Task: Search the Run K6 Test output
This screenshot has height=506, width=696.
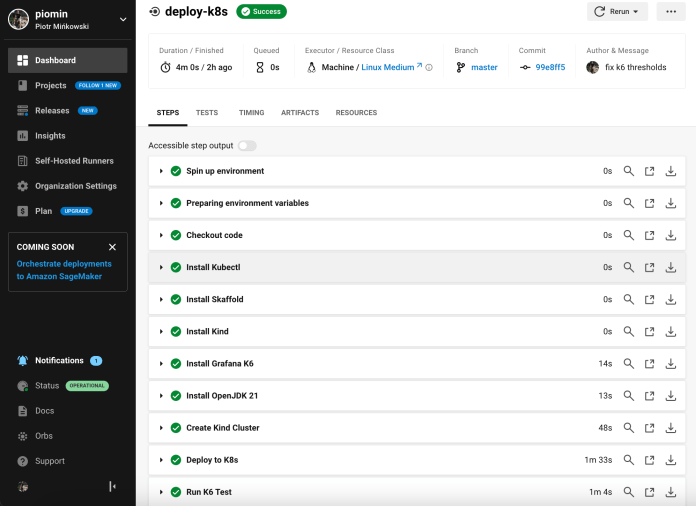Action: [x=629, y=492]
